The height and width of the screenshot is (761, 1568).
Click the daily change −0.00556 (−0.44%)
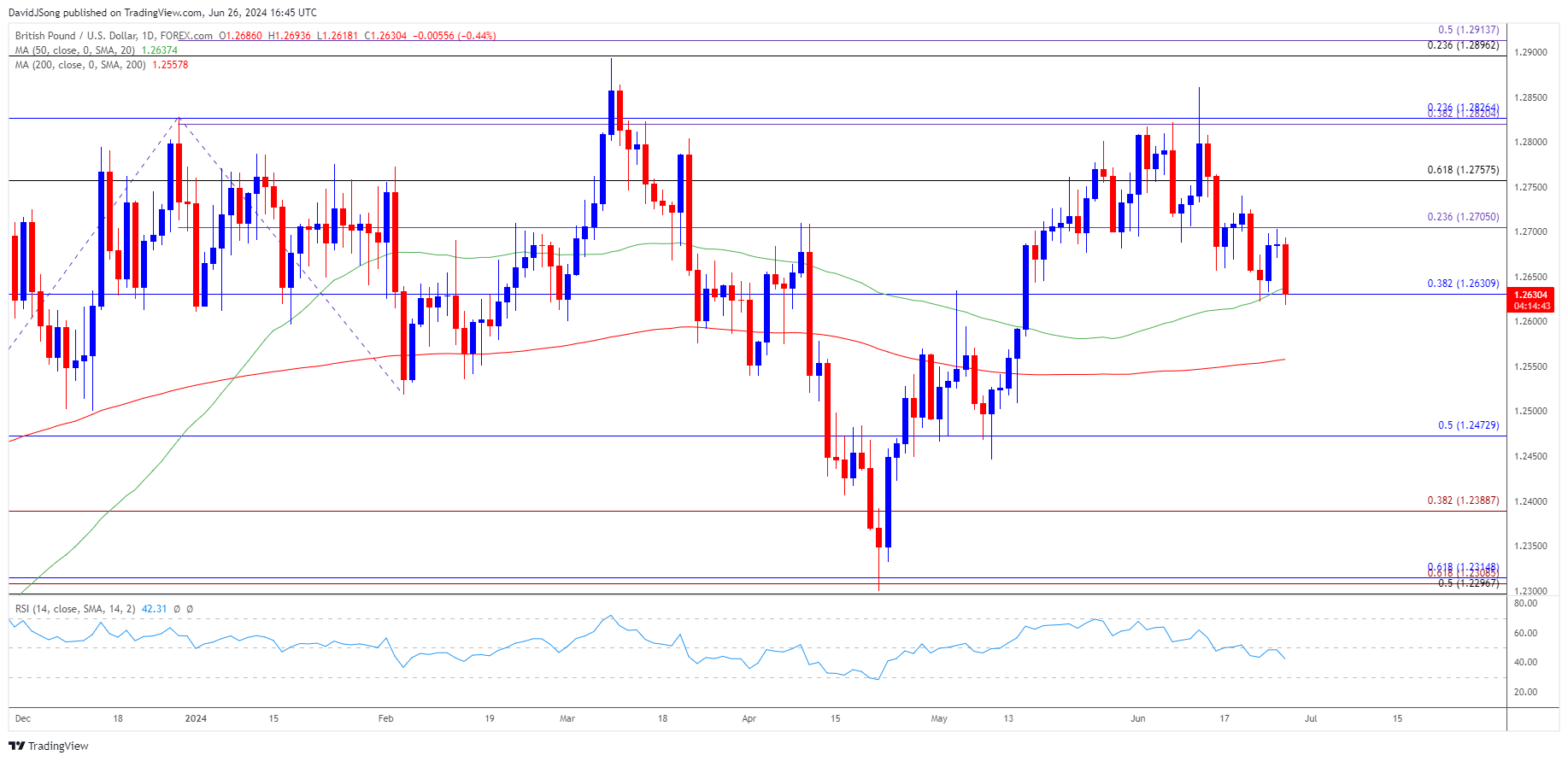point(454,36)
